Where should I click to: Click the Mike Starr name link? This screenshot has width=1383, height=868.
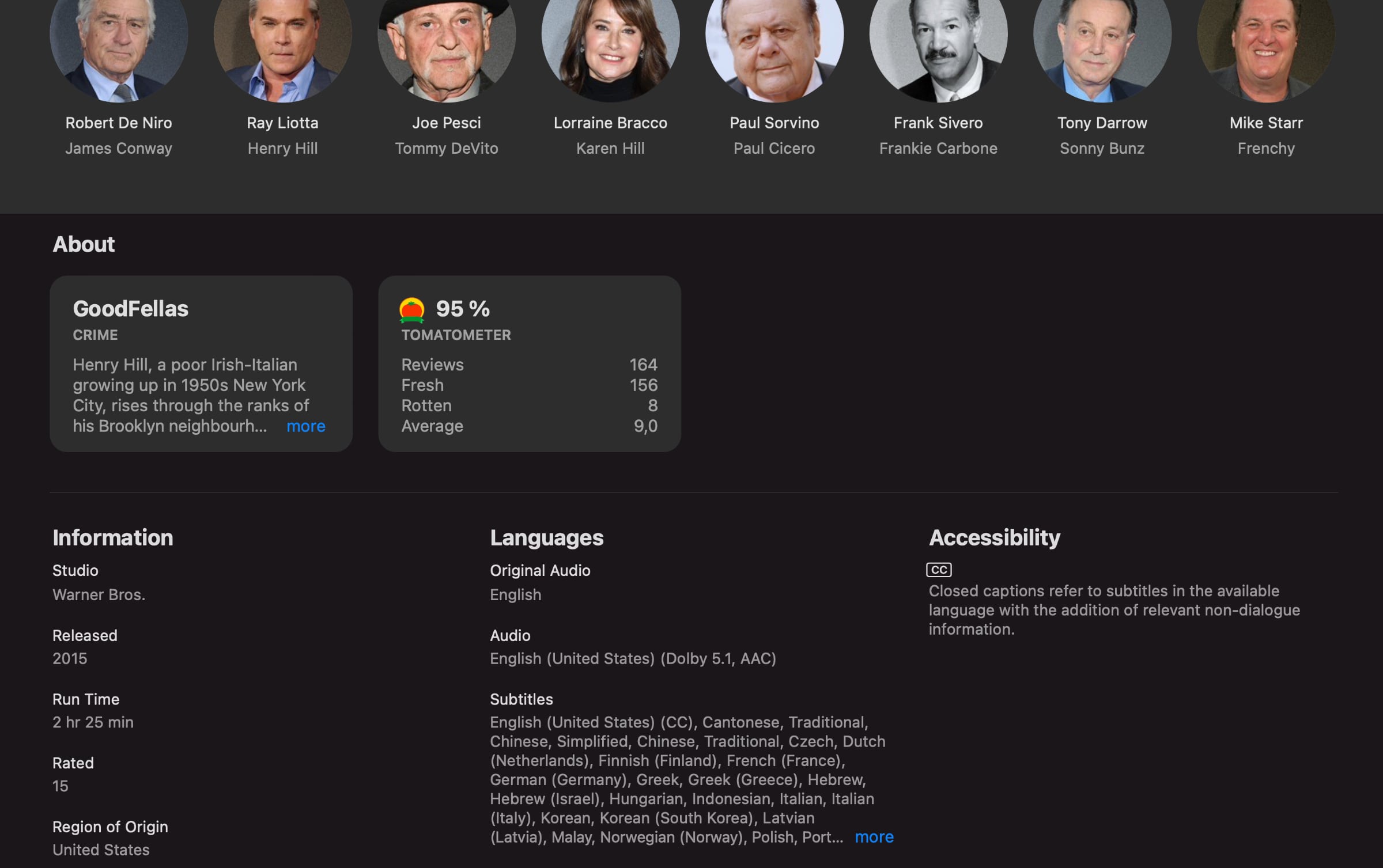[x=1266, y=123]
